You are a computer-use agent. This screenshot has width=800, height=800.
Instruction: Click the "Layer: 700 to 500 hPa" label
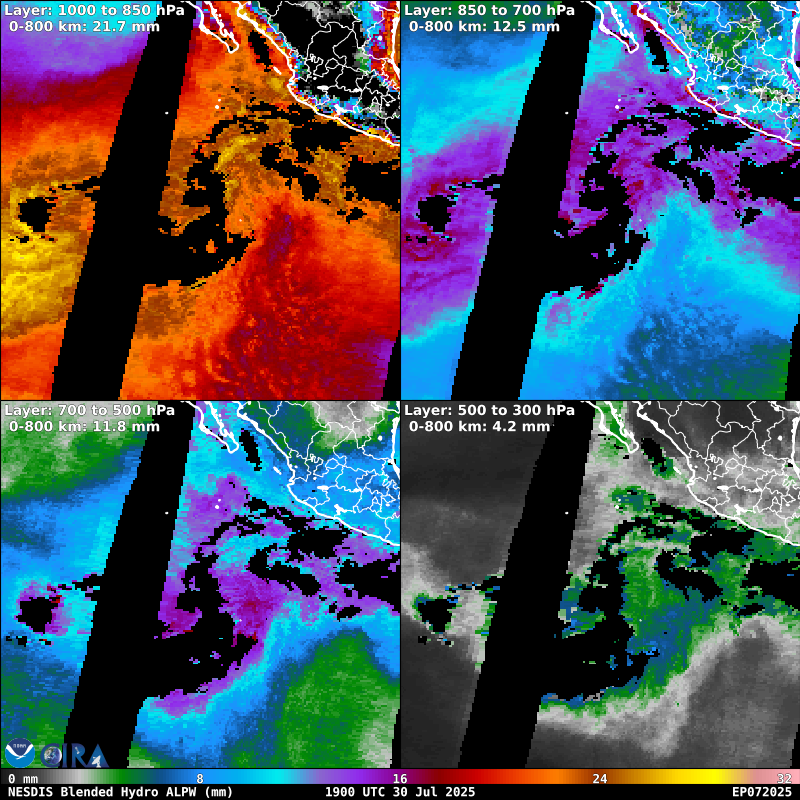89,410
